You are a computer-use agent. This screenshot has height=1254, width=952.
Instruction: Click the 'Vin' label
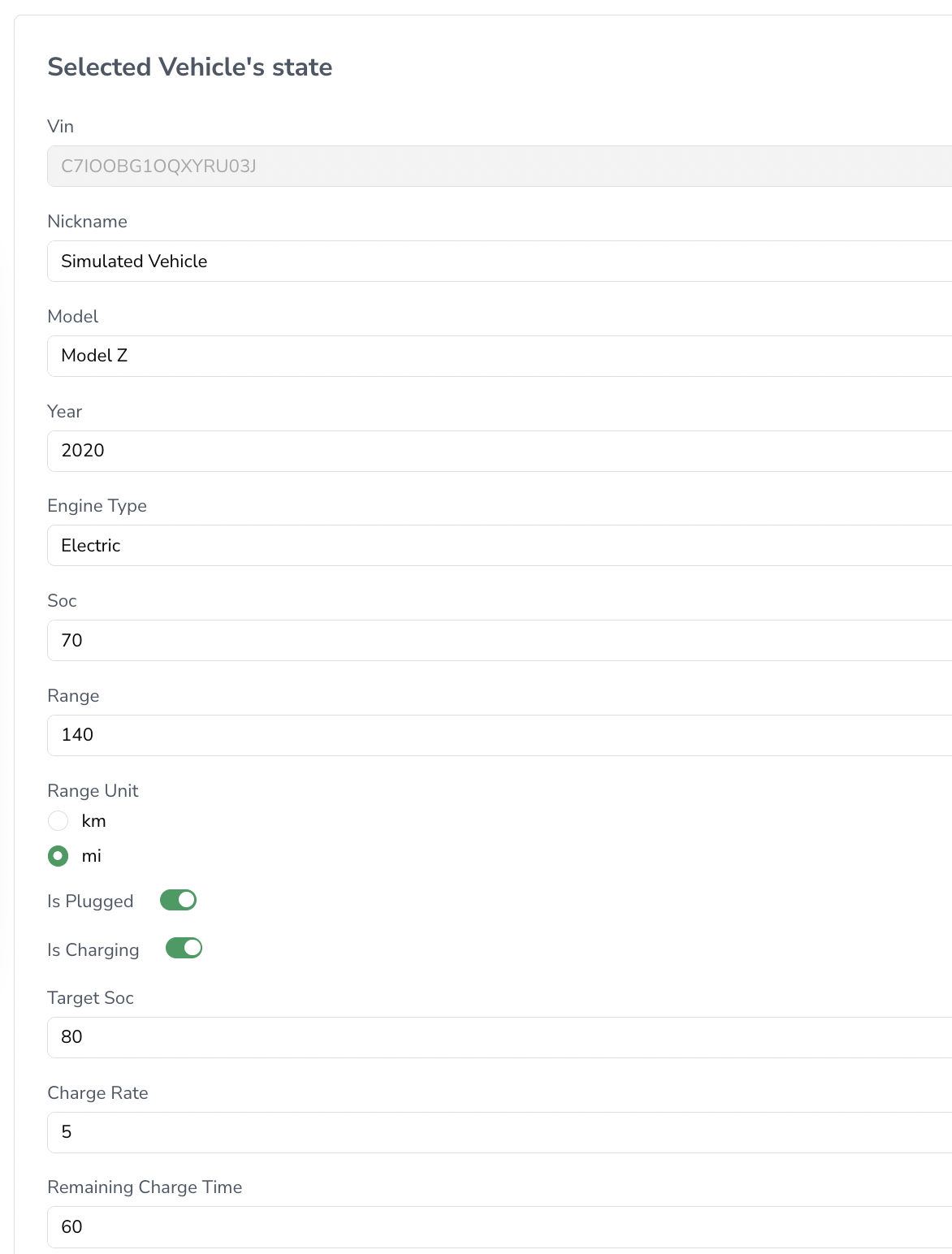[x=61, y=127]
